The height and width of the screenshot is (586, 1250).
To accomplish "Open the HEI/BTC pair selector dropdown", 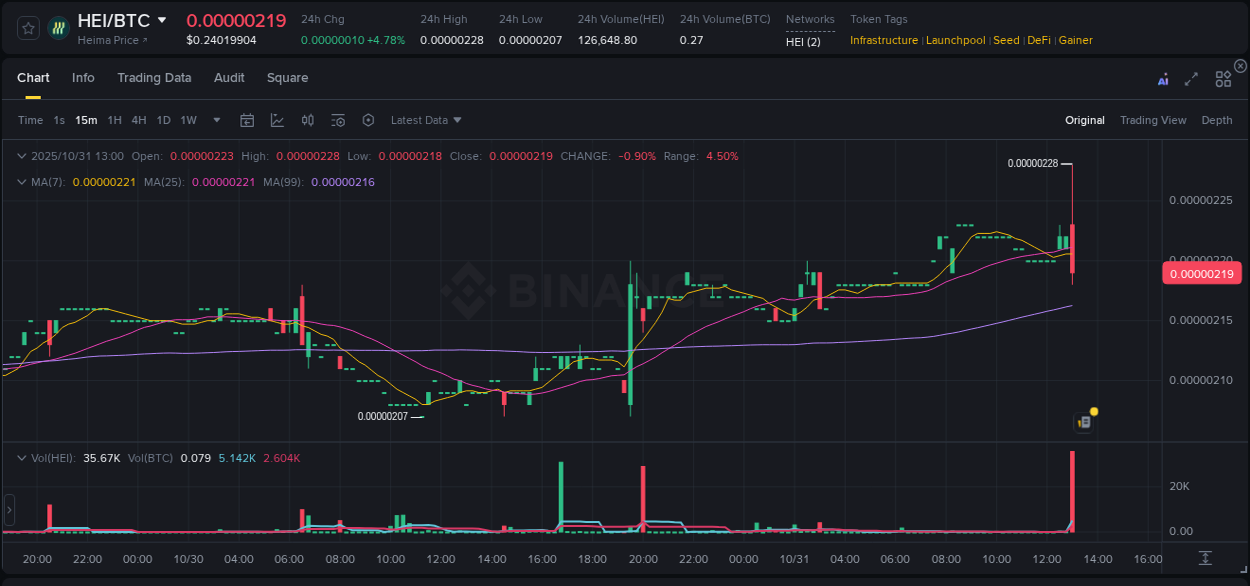I will (x=160, y=20).
